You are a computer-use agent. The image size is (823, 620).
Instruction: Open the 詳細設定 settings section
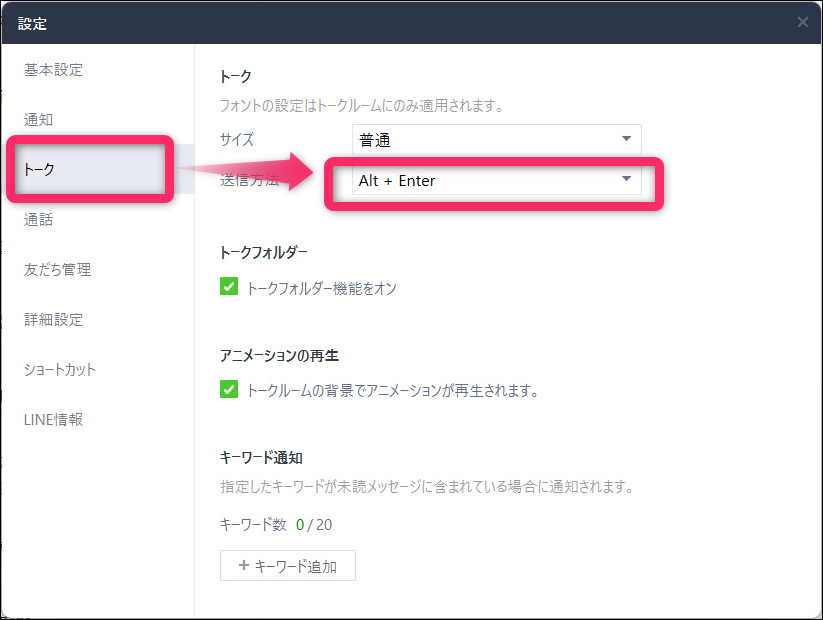point(53,319)
